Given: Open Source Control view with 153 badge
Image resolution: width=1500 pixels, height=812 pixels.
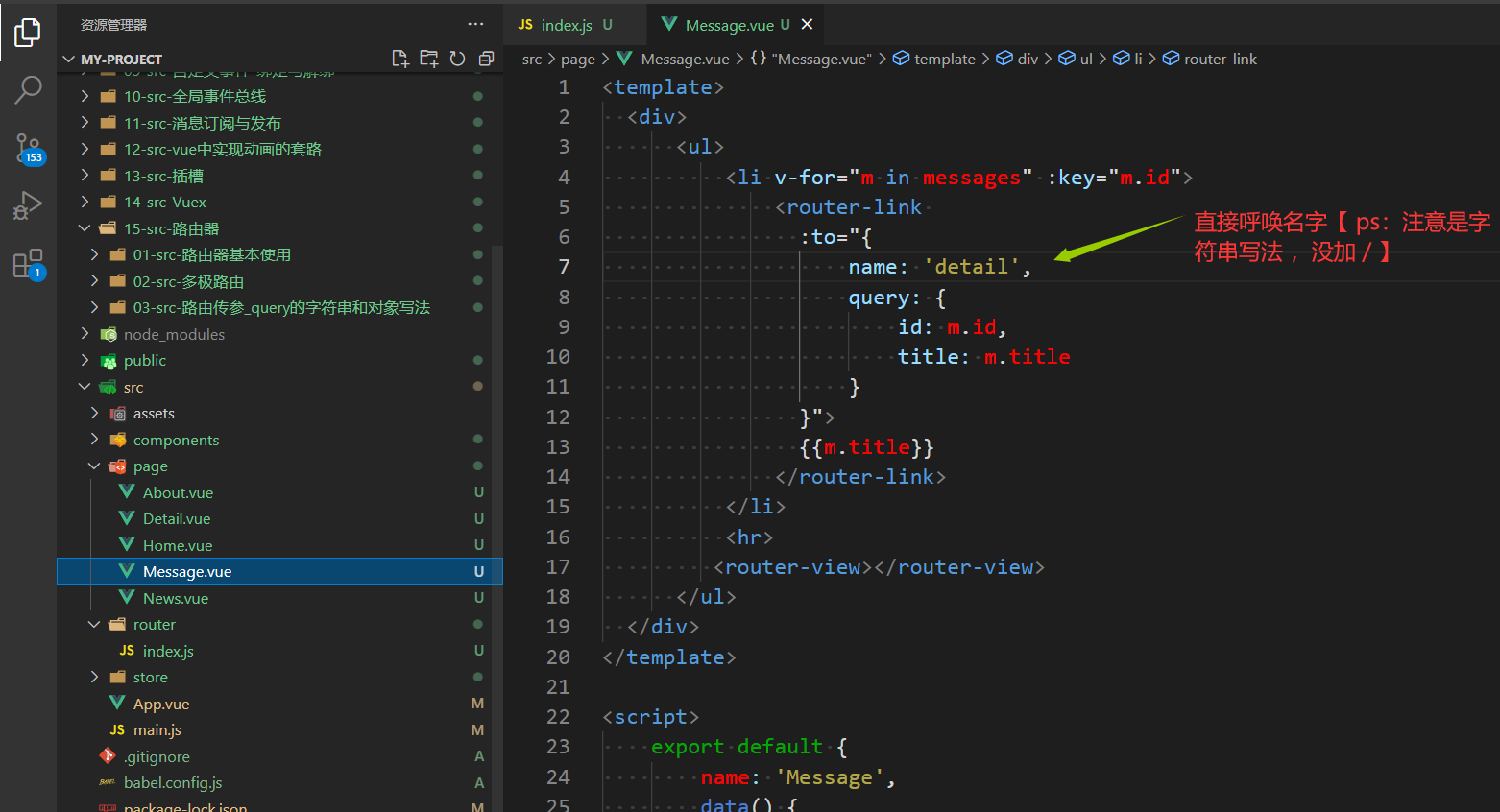Looking at the screenshot, I should pos(28,149).
